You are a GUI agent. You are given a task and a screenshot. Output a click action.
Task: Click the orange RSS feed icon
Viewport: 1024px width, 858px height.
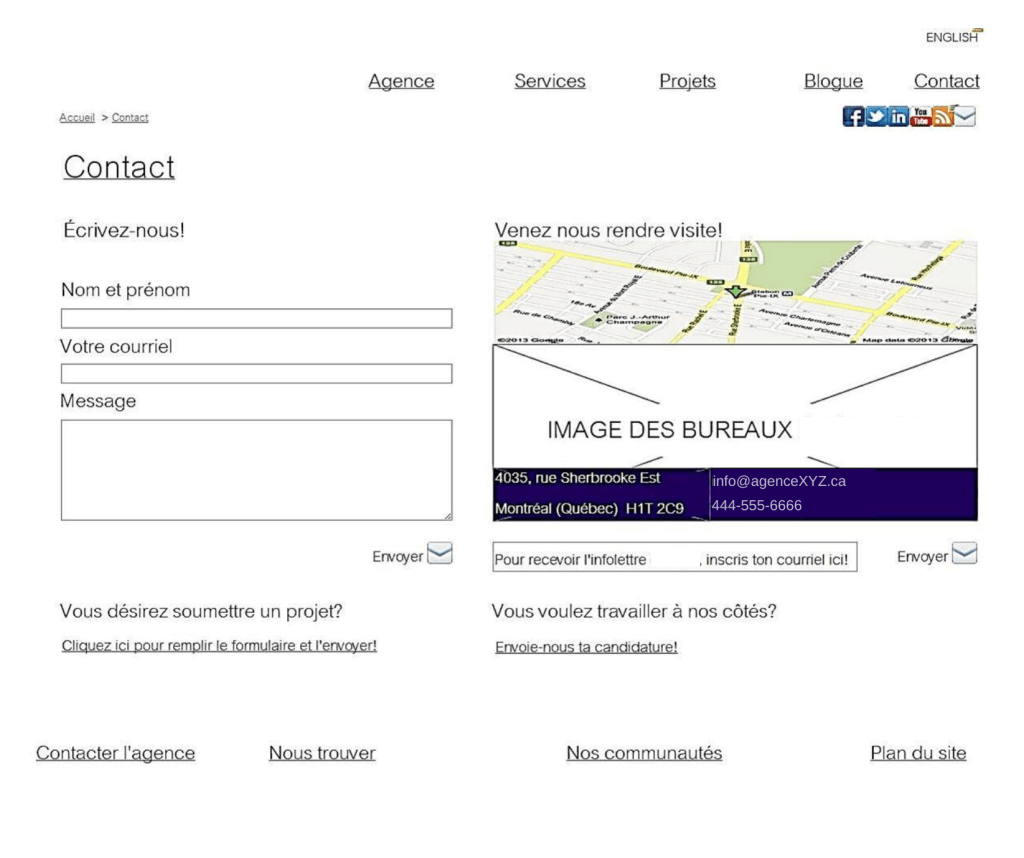point(942,117)
